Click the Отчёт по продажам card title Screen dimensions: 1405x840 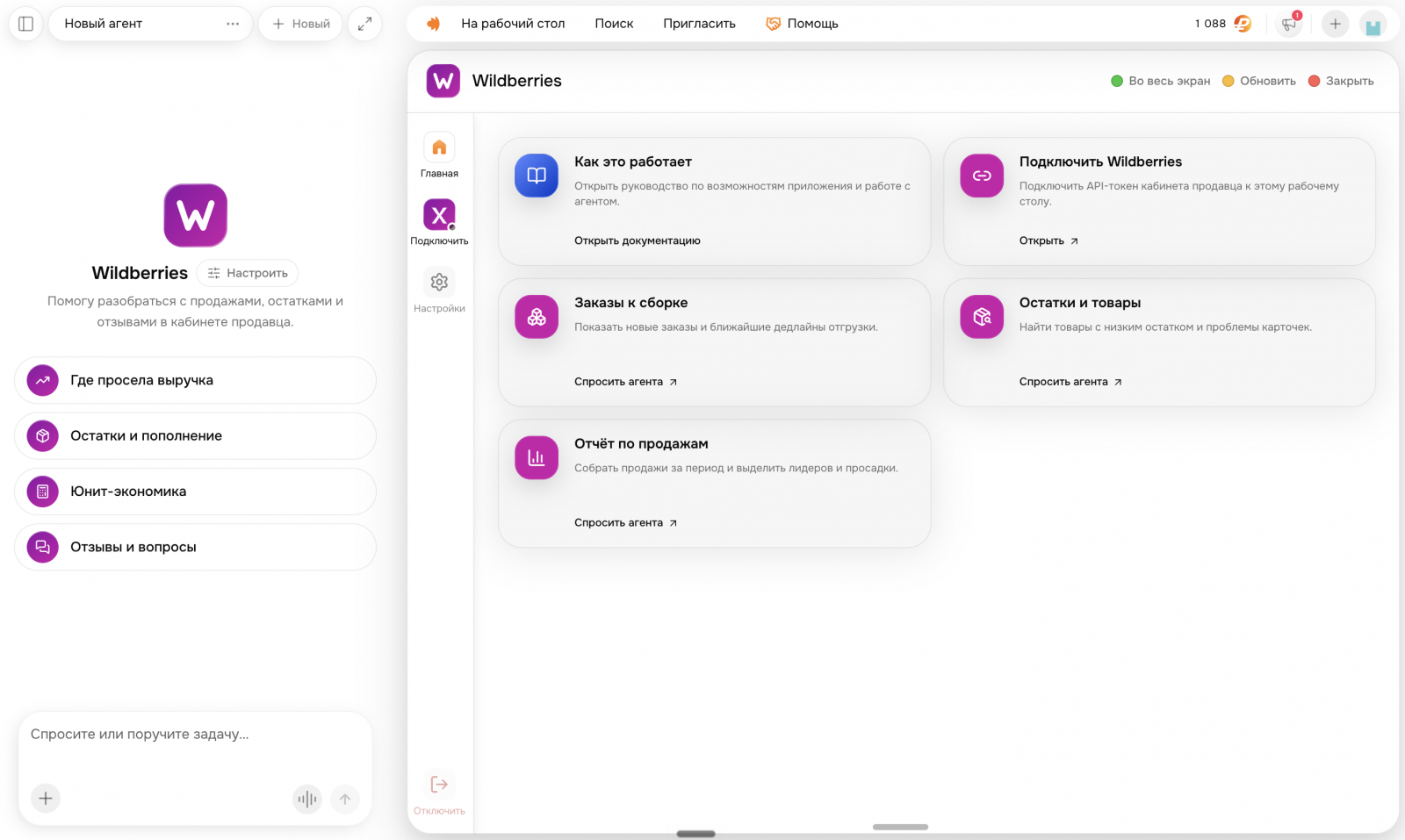(x=641, y=444)
